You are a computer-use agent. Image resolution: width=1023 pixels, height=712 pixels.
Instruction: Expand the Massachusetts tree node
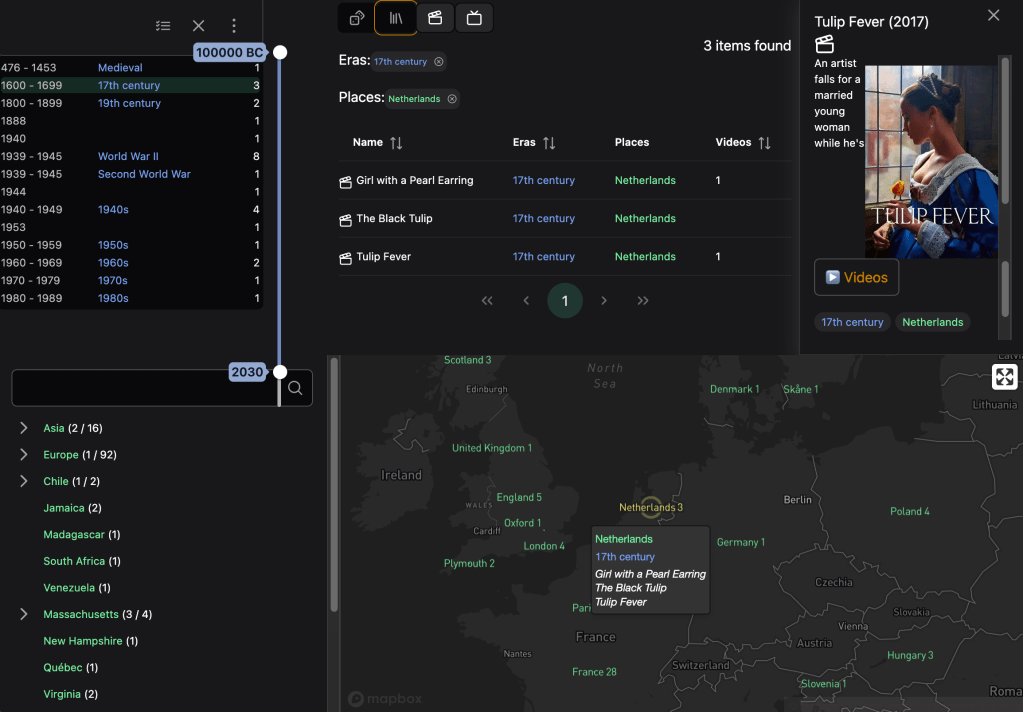(x=24, y=614)
